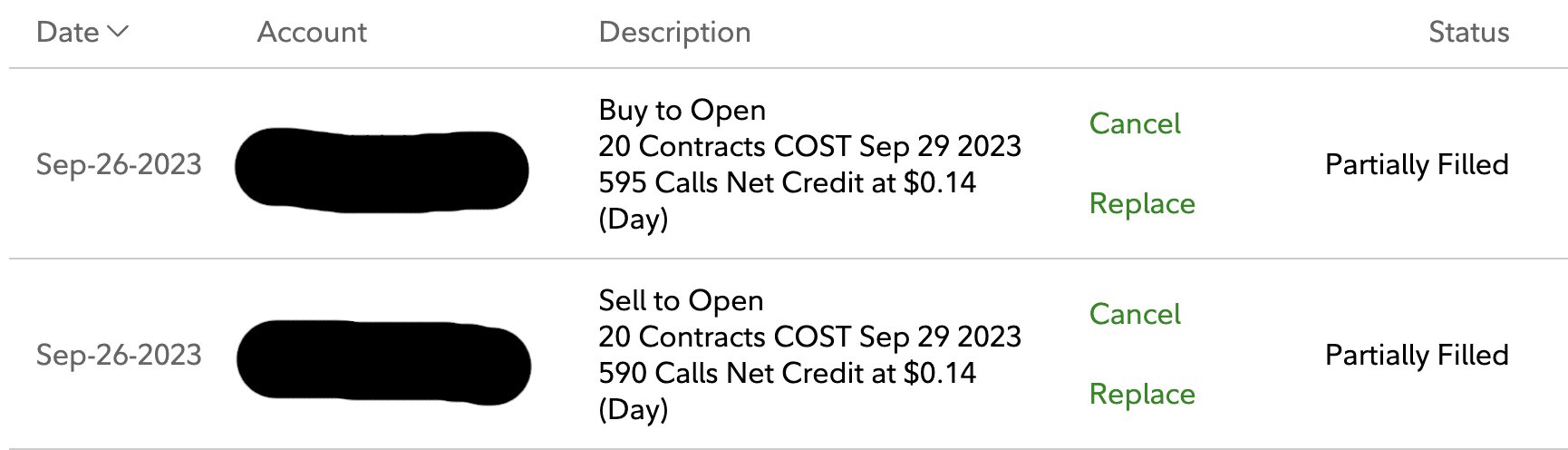Click the date in the Sell to Open row
The height and width of the screenshot is (450, 1568).
pos(119,355)
